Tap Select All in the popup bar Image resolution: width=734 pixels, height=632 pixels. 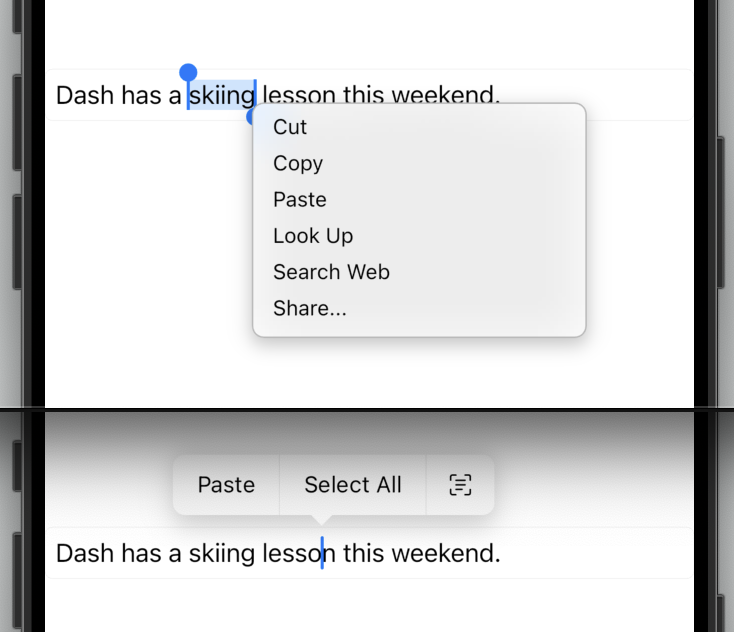point(353,485)
